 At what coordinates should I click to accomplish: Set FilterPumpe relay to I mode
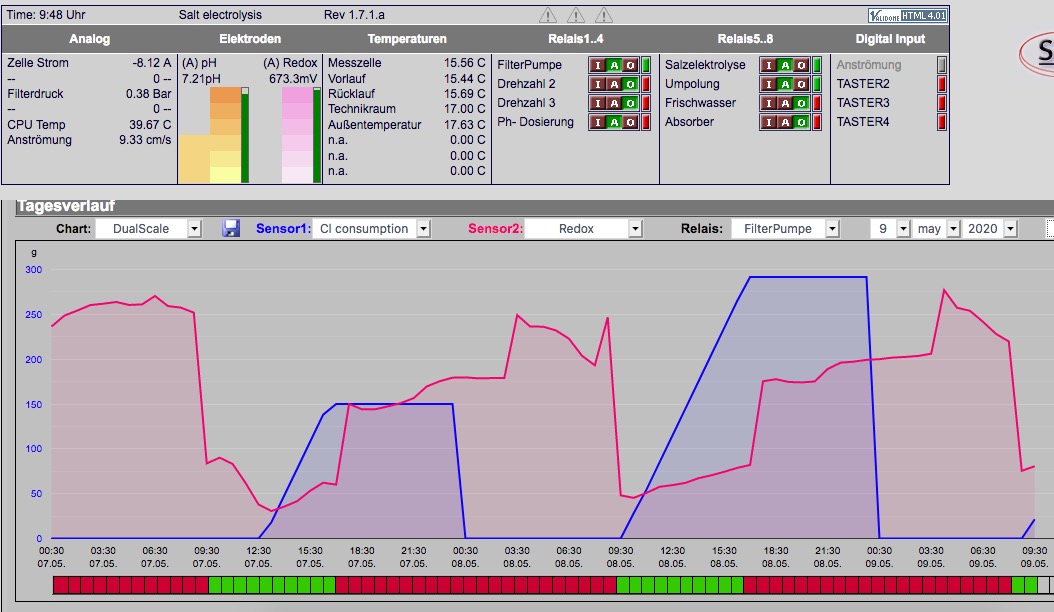point(598,65)
